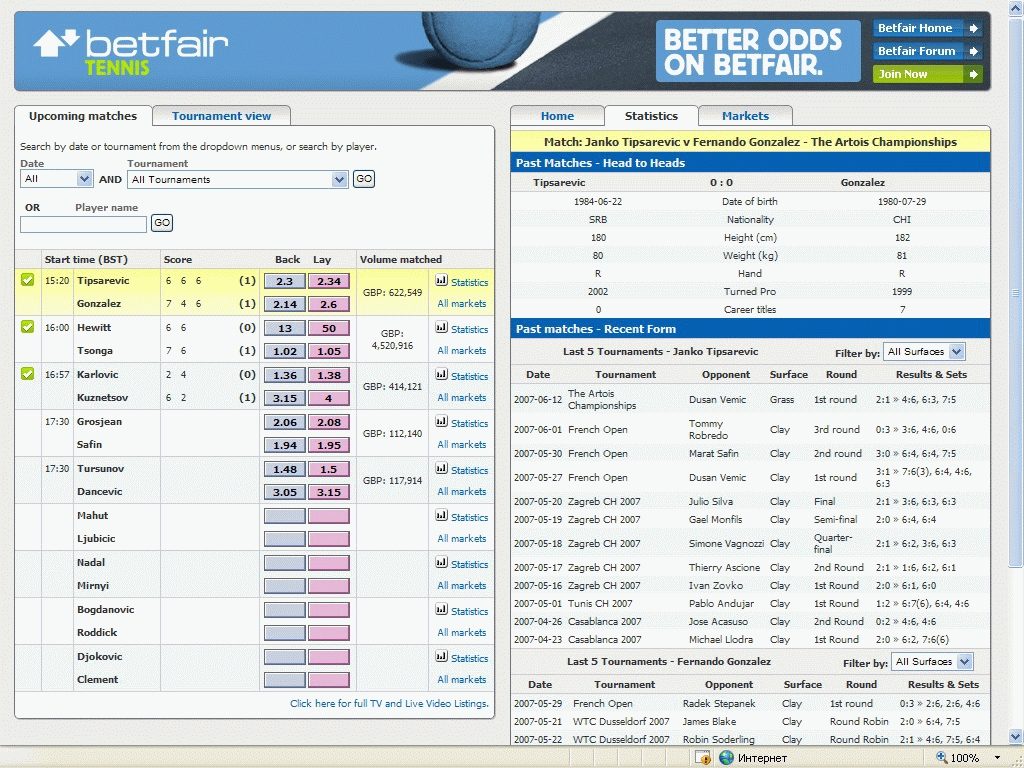This screenshot has width=1024, height=768.
Task: Click Statistics chart icon for Tipsarevic match
Action: 441,282
